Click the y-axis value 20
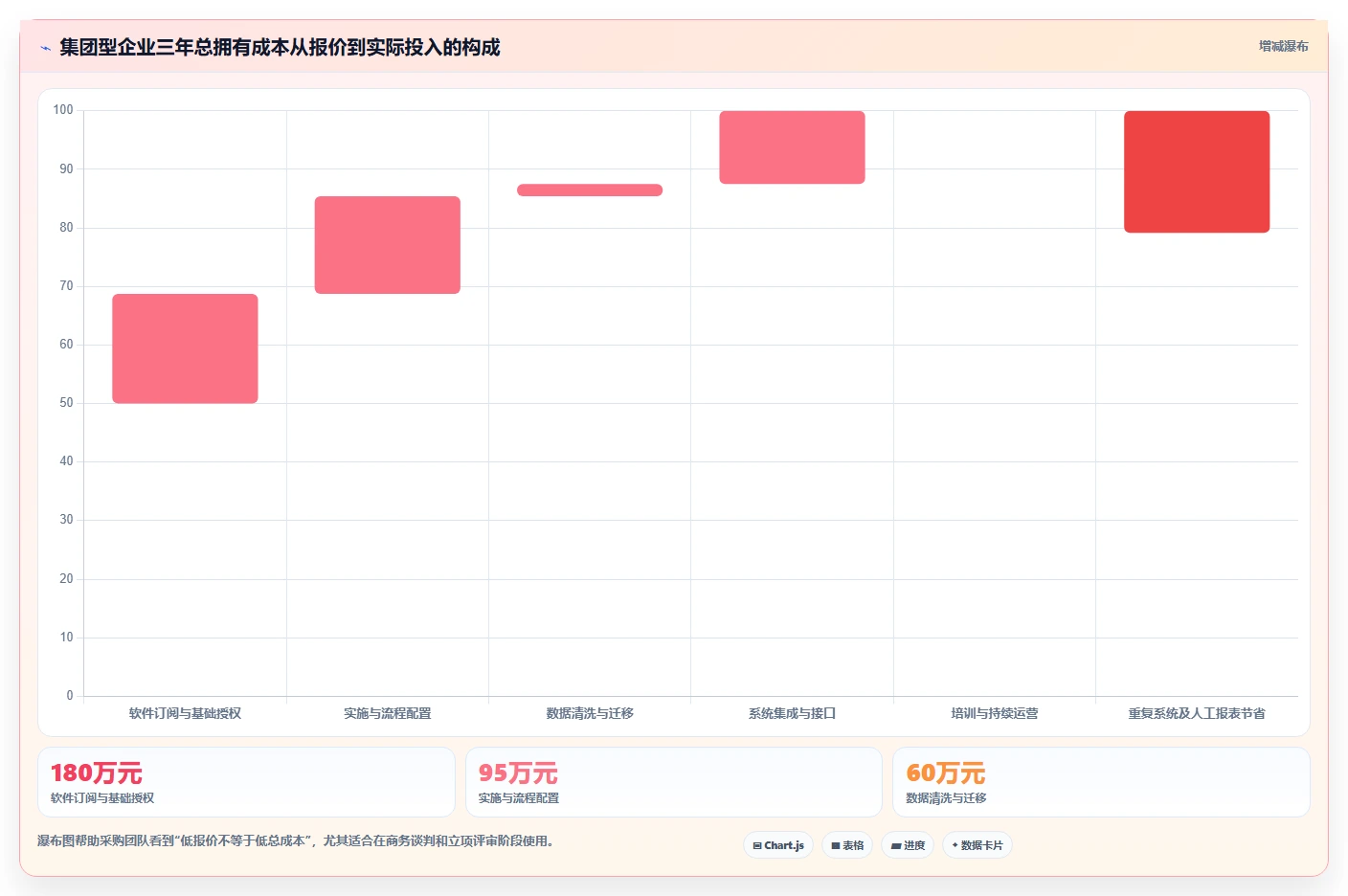Screen dimensions: 1348x896 [x=66, y=579]
